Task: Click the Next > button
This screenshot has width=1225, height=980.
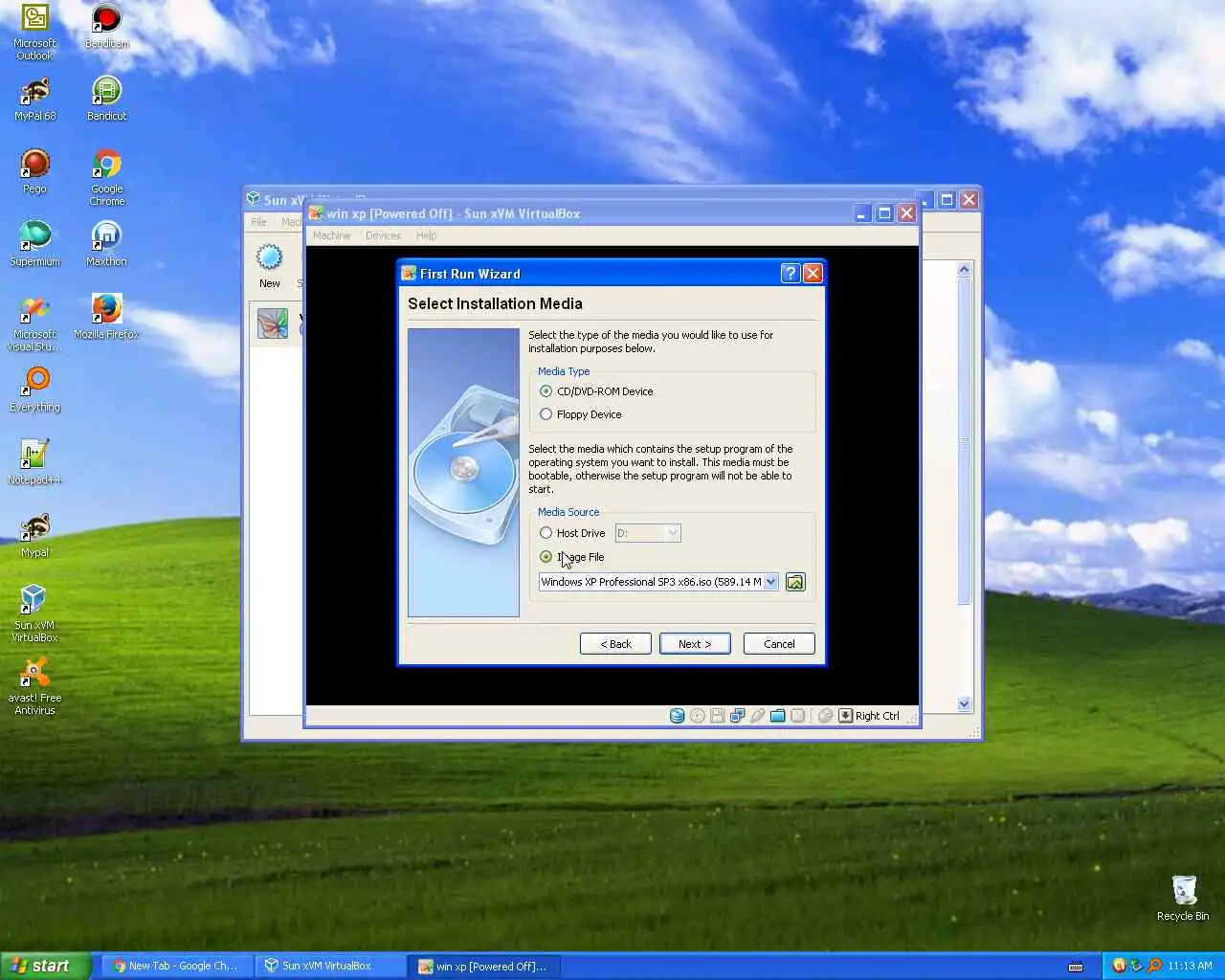Action: (x=695, y=644)
